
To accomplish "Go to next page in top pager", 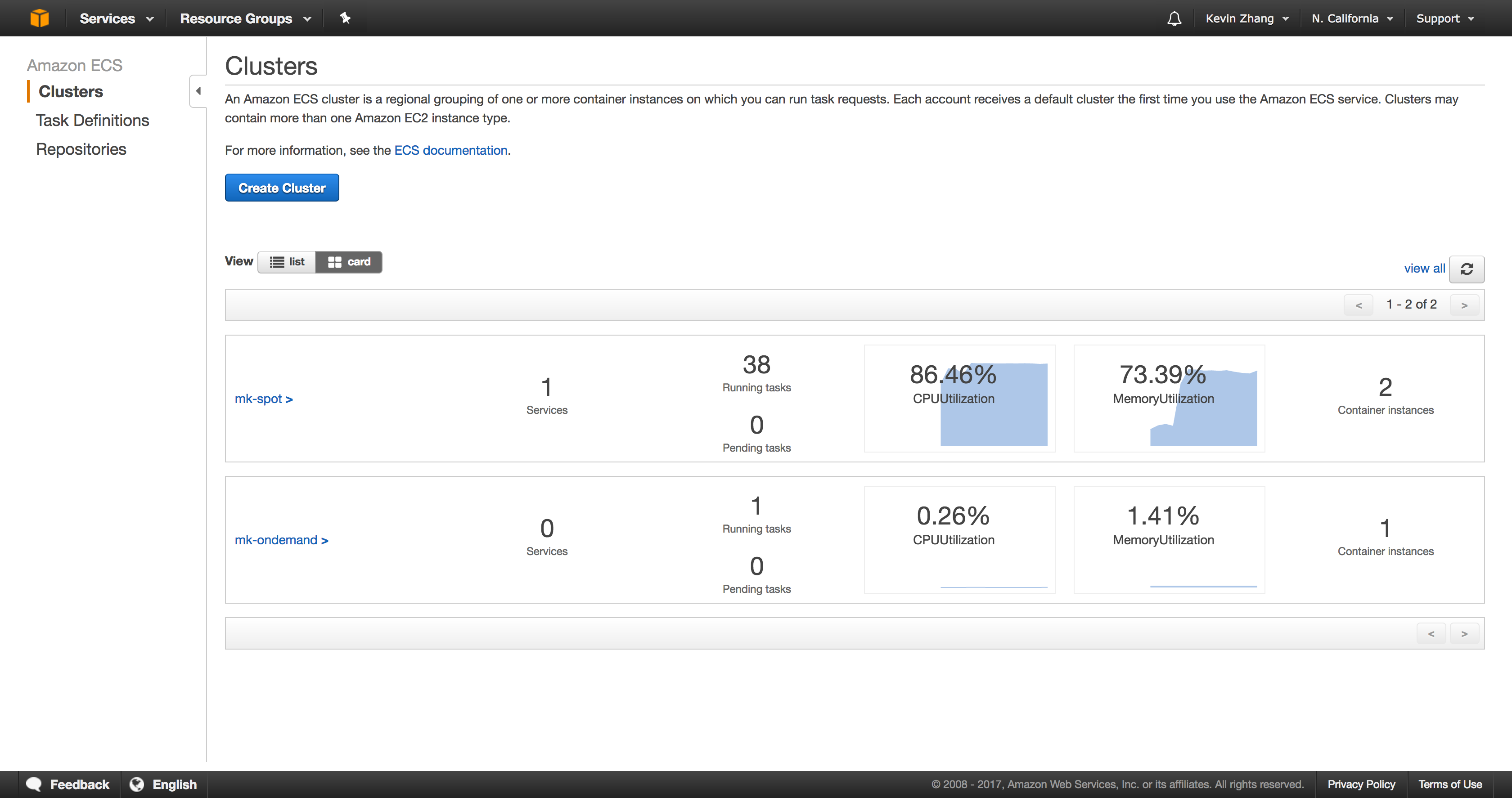I will click(1464, 305).
